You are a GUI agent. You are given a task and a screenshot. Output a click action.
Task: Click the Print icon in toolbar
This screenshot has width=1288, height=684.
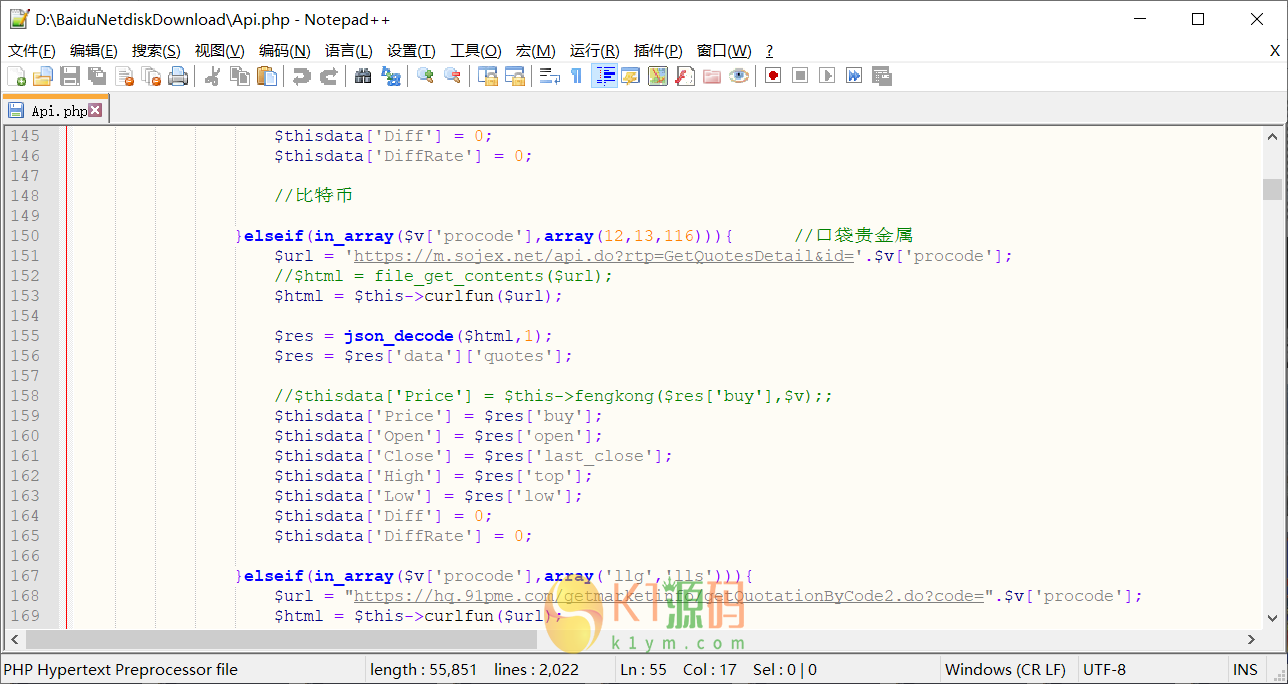[178, 76]
